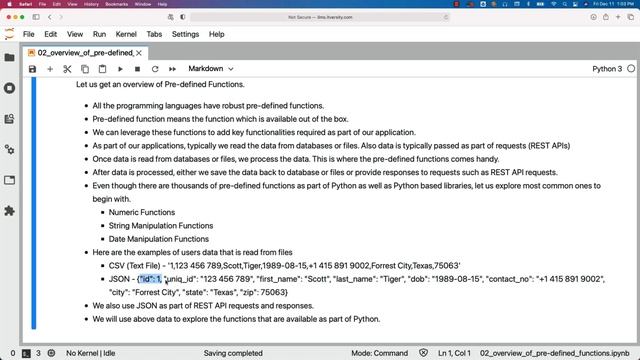Open the Bookmarks menu in macOS menu bar
The image size is (640, 360).
pos(117,4)
